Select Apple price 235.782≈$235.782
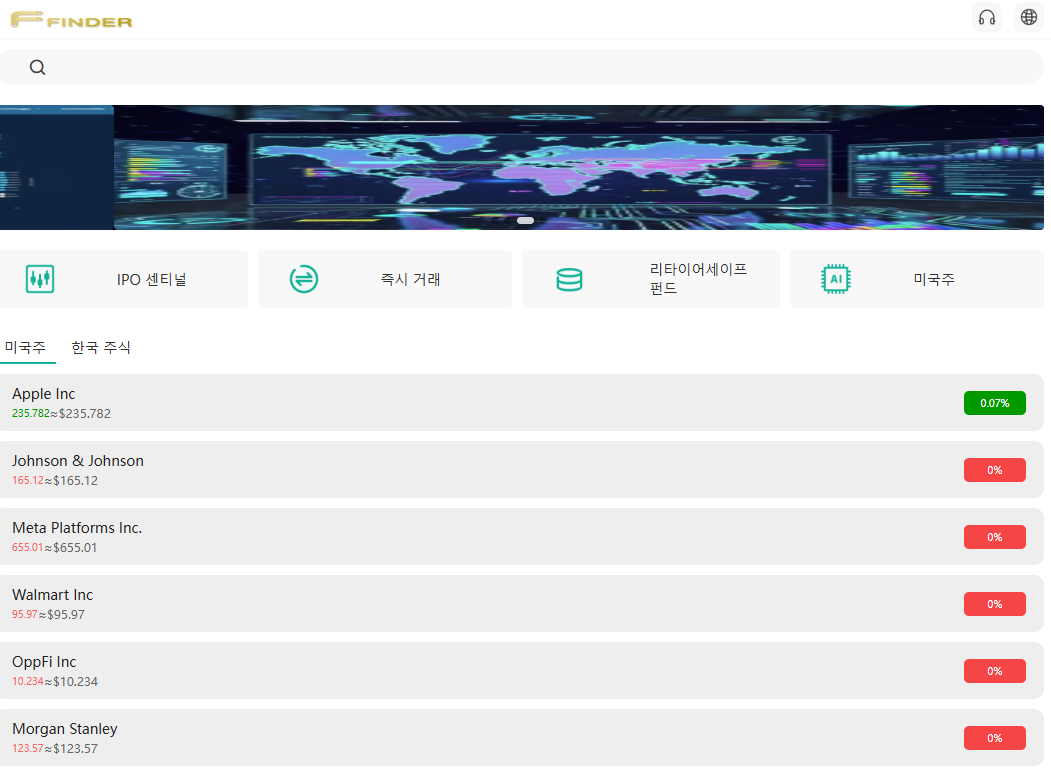Viewport: 1051px width, 772px height. (x=61, y=413)
